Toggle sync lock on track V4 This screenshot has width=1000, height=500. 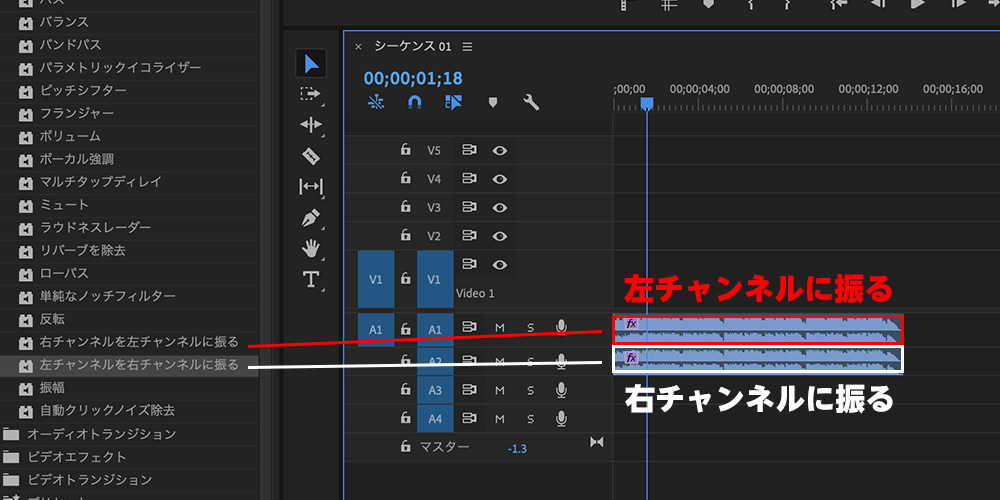coord(469,179)
